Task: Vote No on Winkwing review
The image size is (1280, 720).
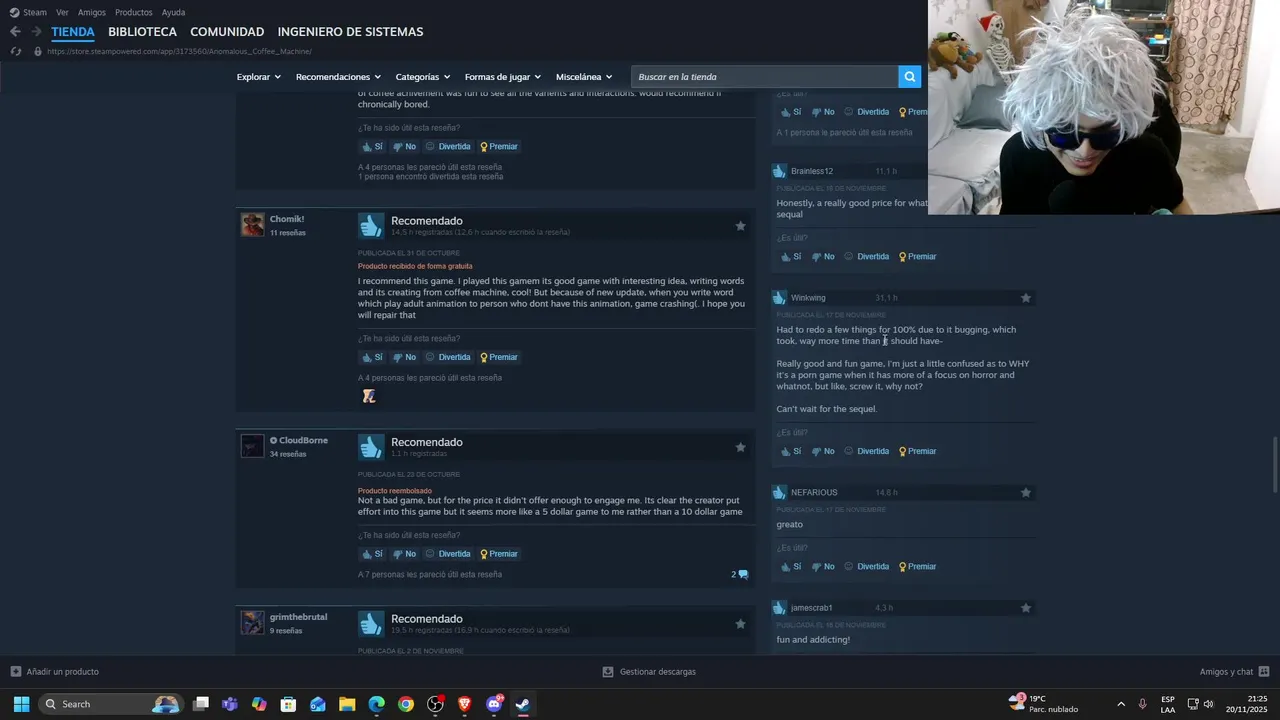Action: (823, 451)
